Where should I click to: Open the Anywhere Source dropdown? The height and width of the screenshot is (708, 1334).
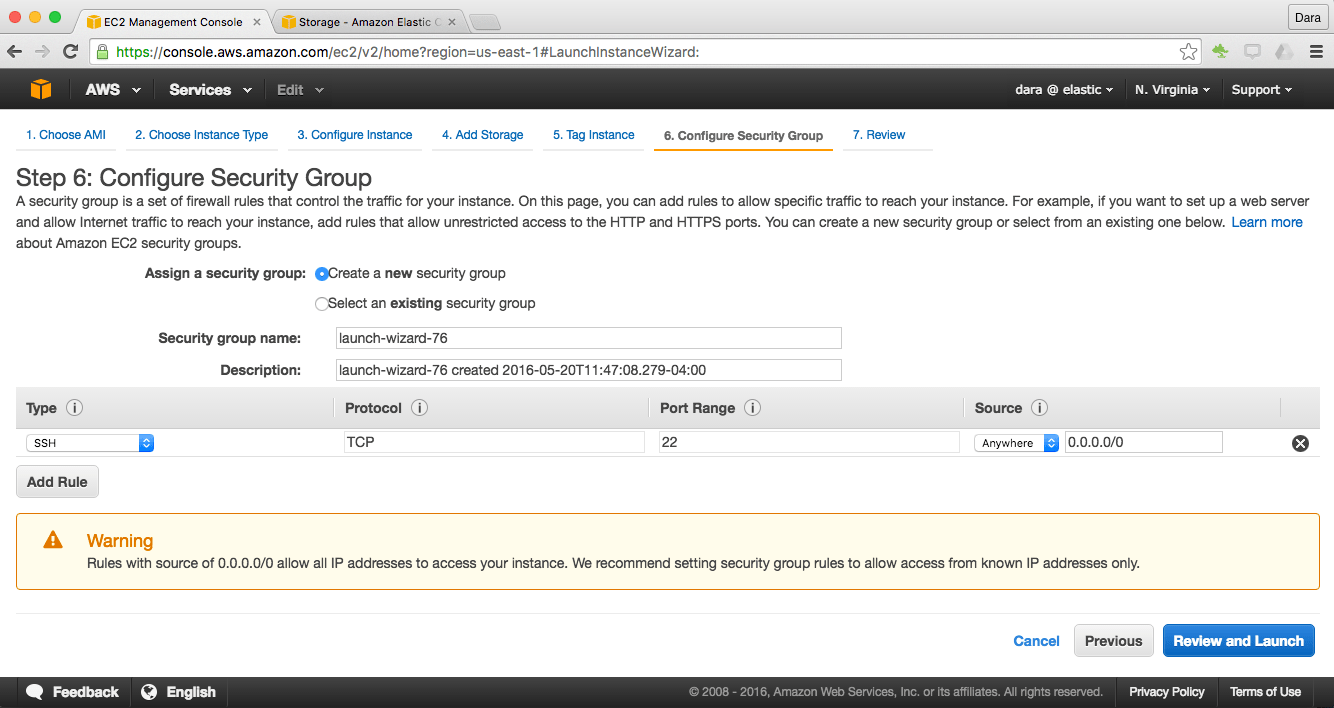(x=1016, y=441)
